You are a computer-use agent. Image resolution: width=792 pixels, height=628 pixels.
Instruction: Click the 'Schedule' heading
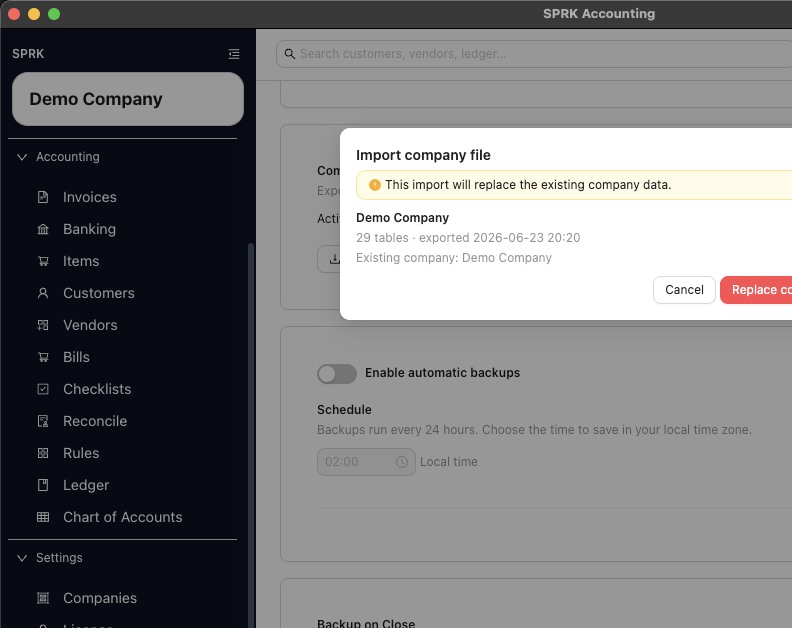pyautogui.click(x=344, y=410)
